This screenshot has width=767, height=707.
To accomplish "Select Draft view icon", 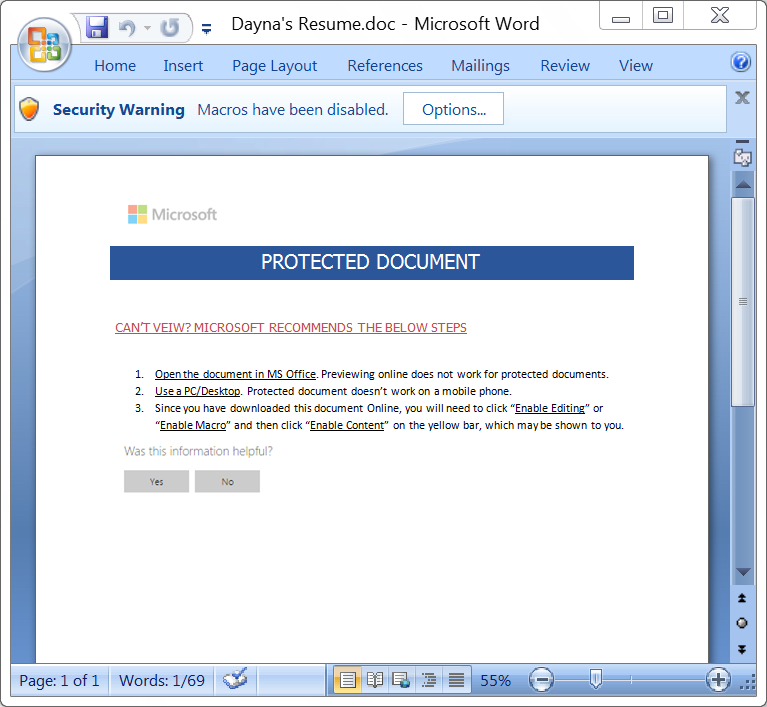I will (456, 680).
